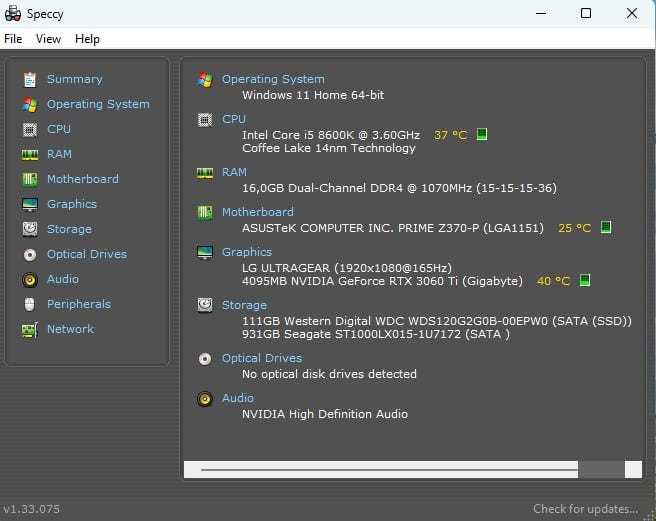
Task: Click the Graphics monitor icon in summary panel
Action: [x=205, y=252]
